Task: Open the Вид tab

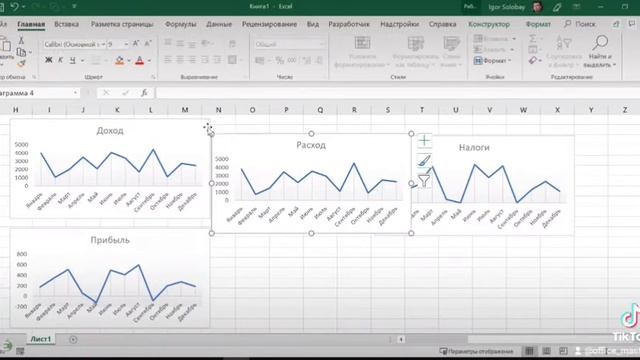Action: (313, 24)
